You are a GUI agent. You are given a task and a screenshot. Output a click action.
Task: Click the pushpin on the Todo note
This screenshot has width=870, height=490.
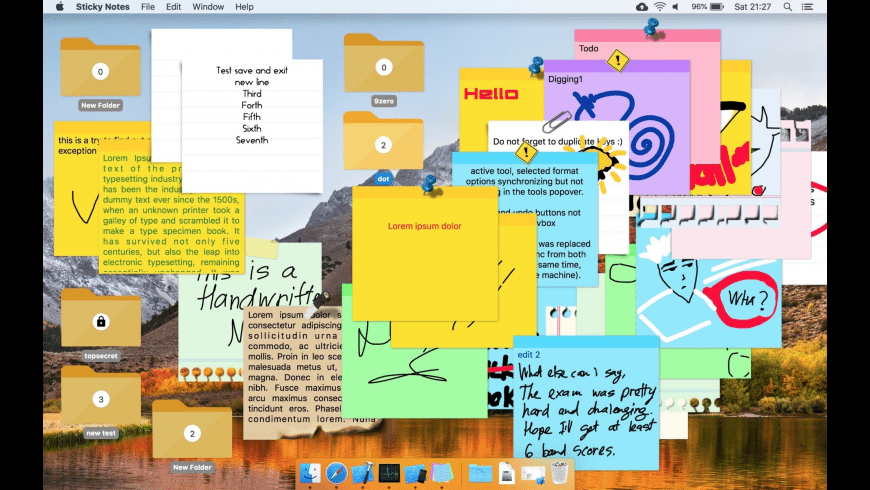[x=652, y=28]
